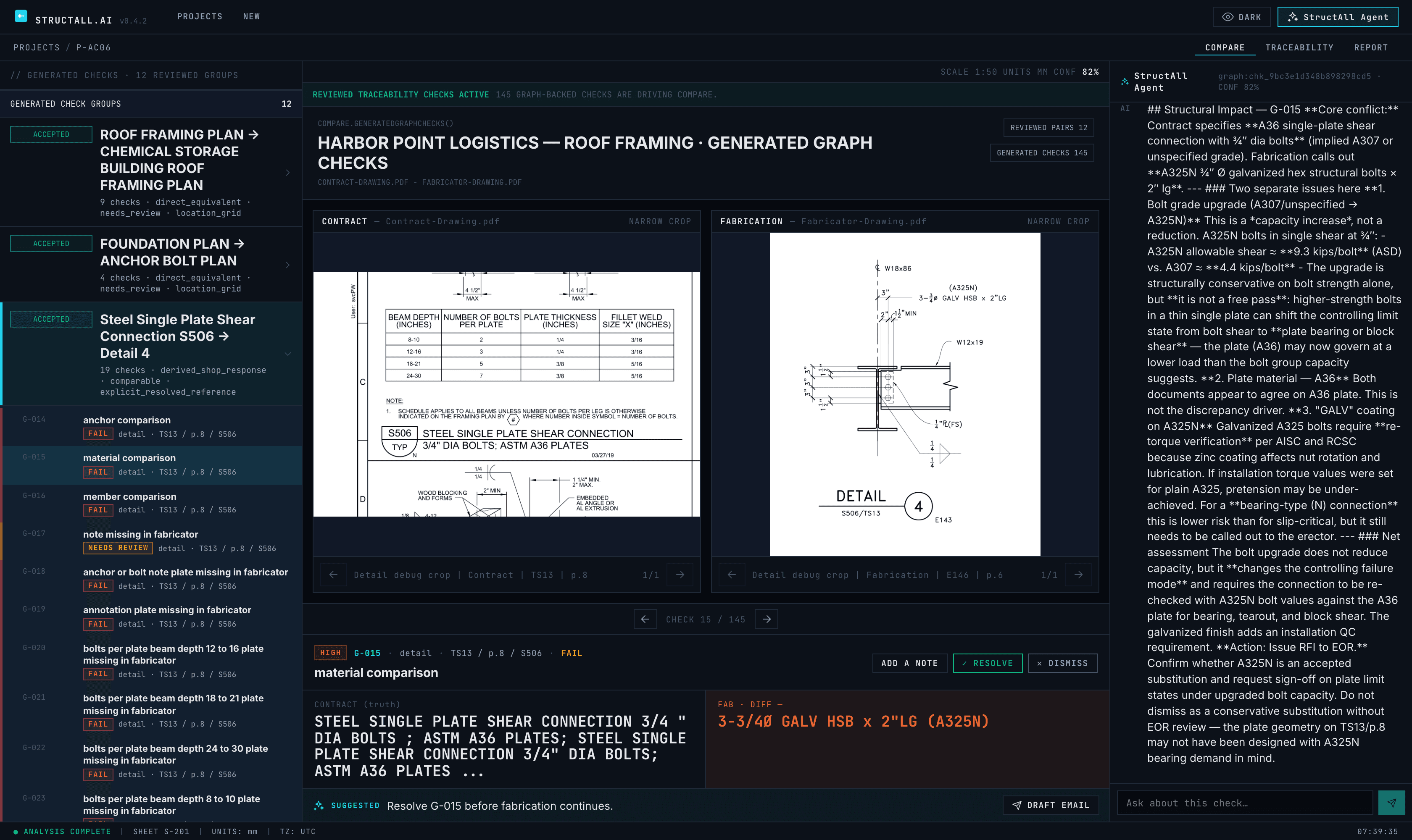Click the Ask about this check input

[1244, 803]
